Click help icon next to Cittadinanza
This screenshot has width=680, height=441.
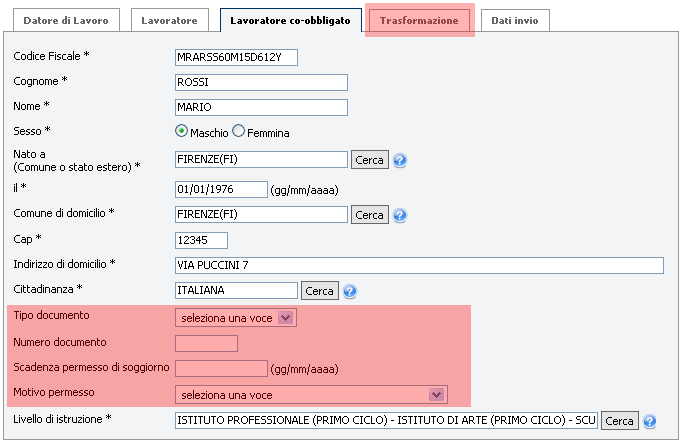tap(350, 291)
